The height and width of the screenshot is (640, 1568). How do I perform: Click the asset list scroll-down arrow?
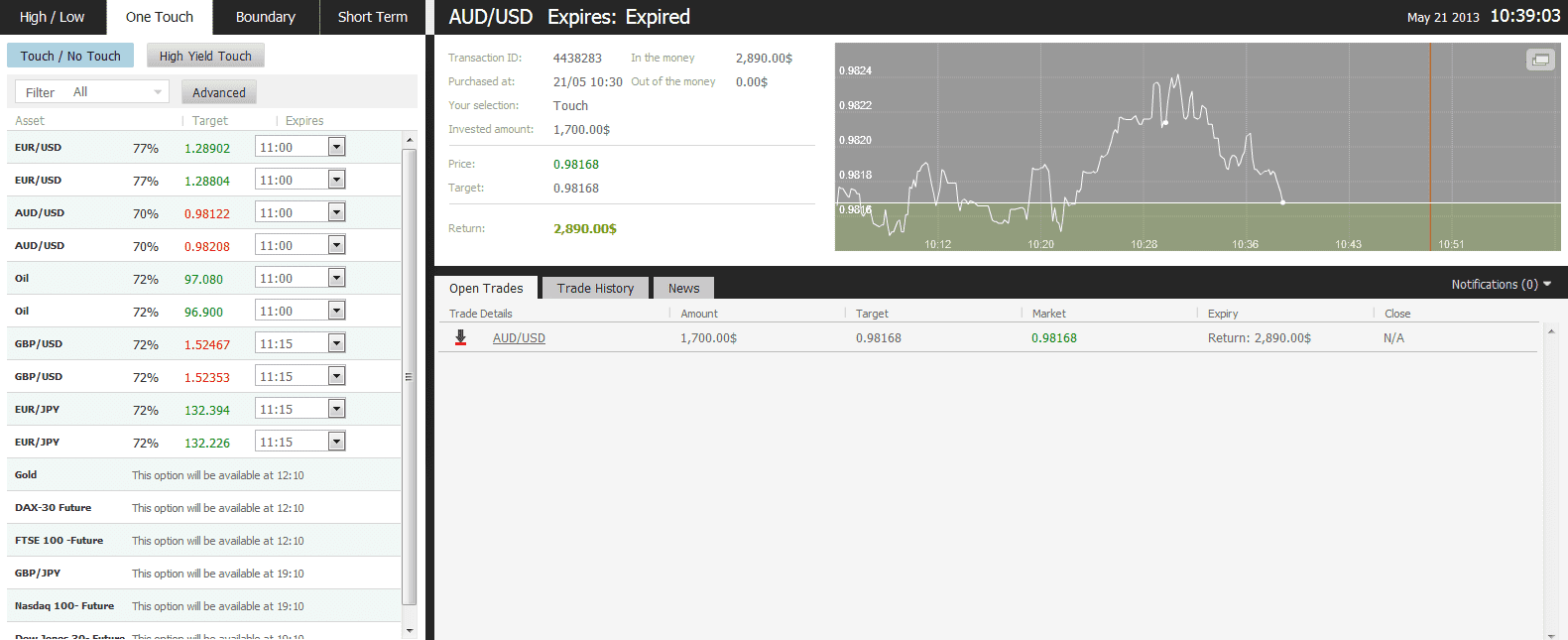pyautogui.click(x=409, y=630)
